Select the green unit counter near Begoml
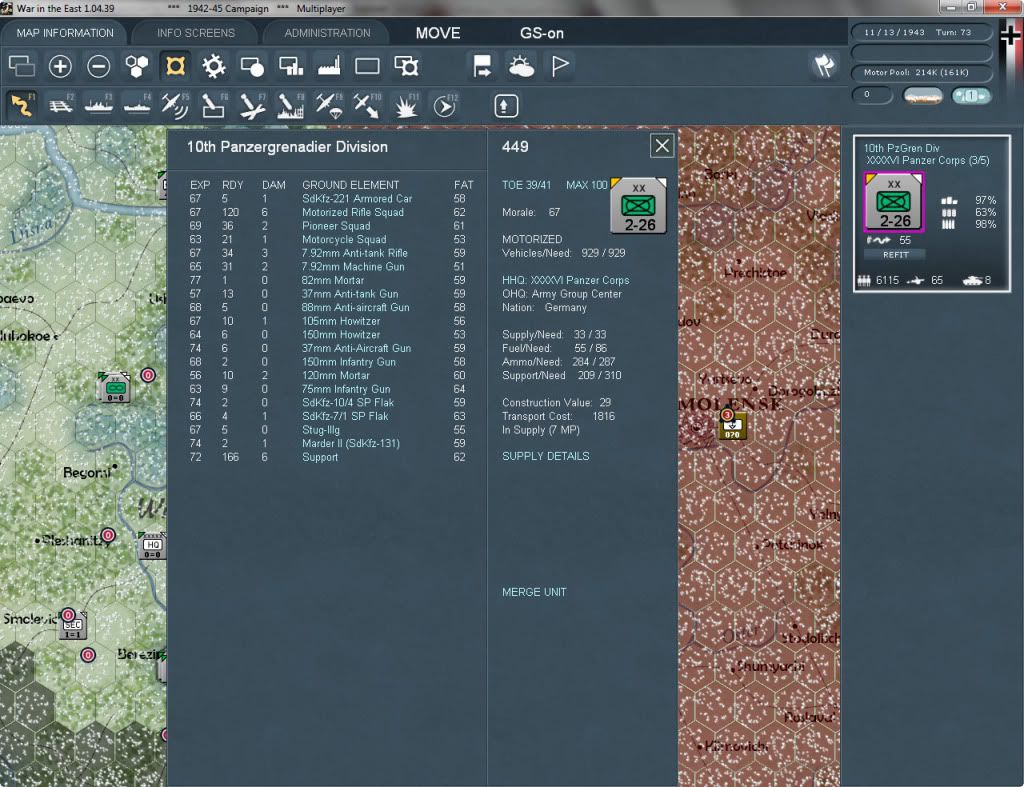1024x787 pixels. (x=115, y=388)
